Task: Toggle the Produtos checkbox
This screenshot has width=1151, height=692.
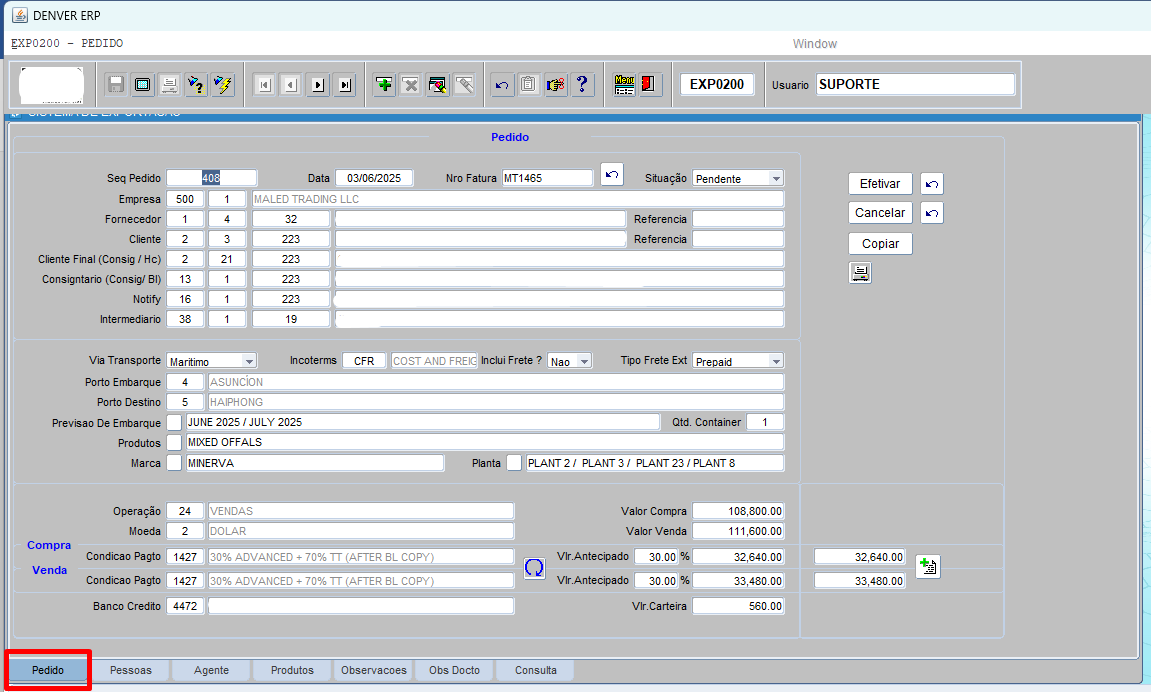Action: coord(175,442)
